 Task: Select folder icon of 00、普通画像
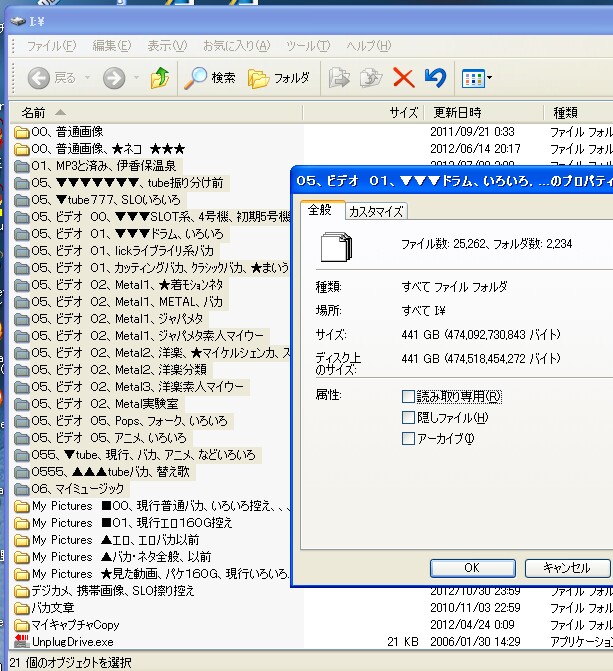(21, 132)
